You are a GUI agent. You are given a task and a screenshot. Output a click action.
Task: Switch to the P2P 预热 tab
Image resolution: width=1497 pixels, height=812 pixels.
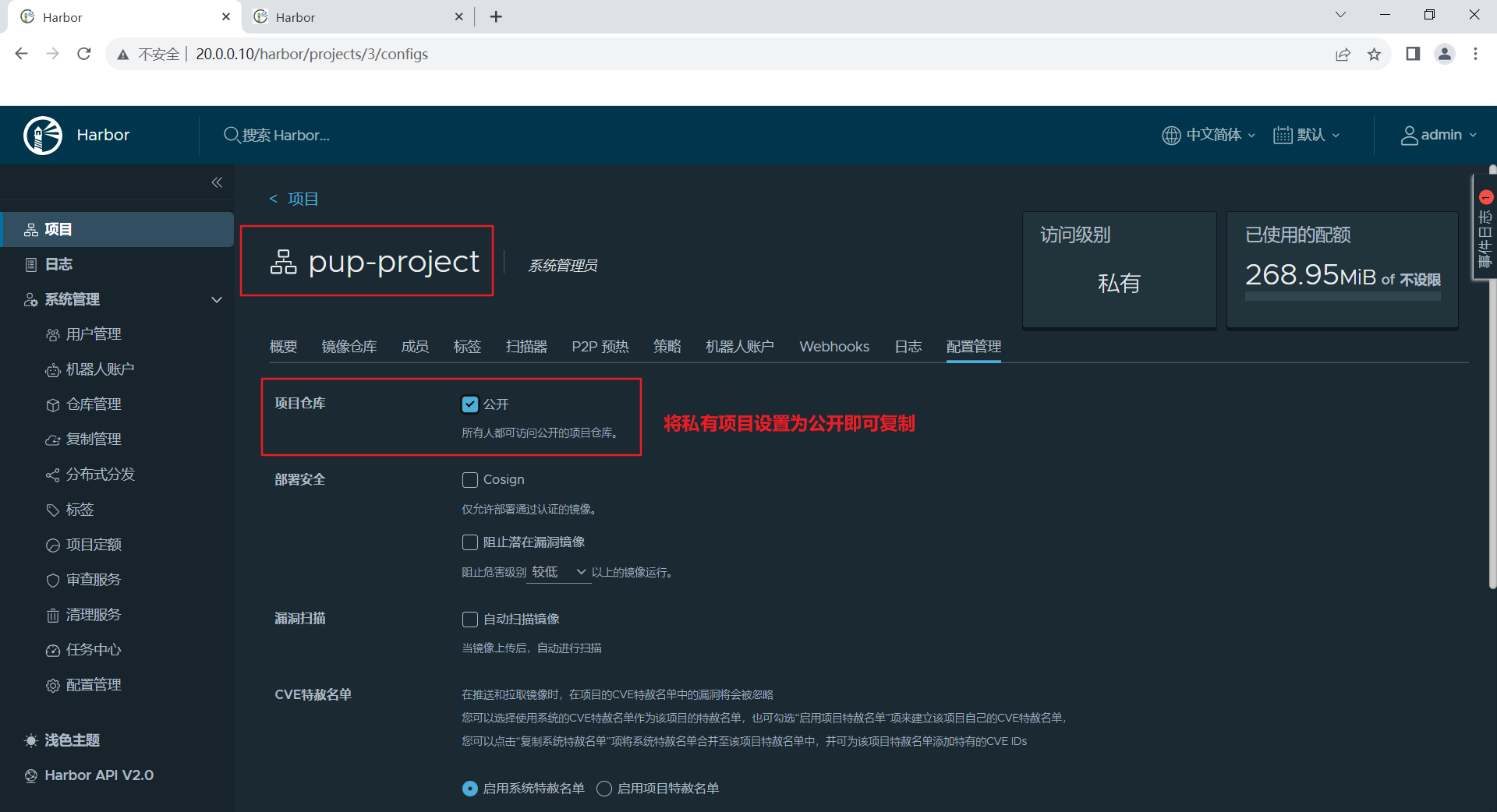[600, 346]
